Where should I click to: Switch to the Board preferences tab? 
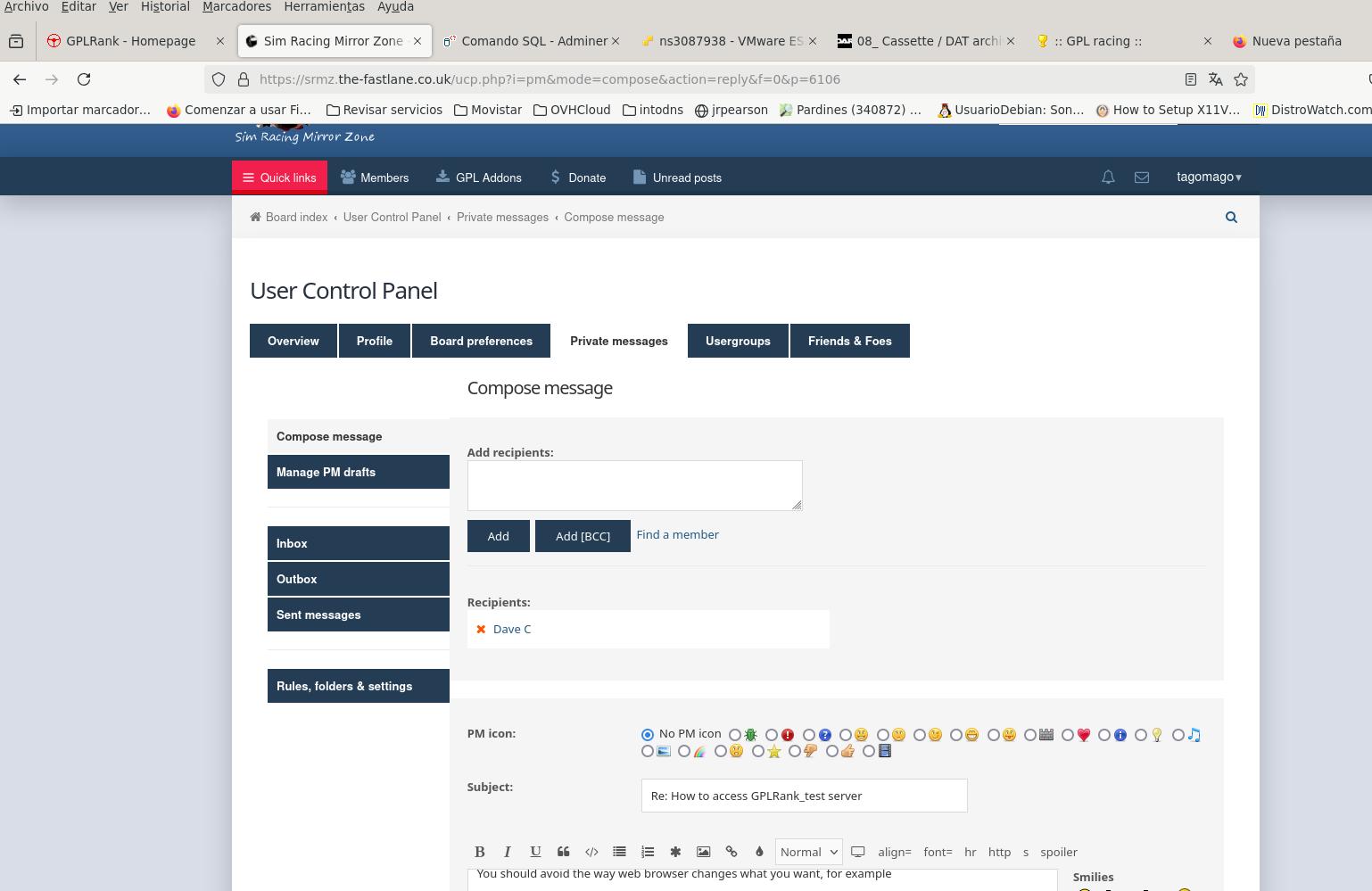481,341
